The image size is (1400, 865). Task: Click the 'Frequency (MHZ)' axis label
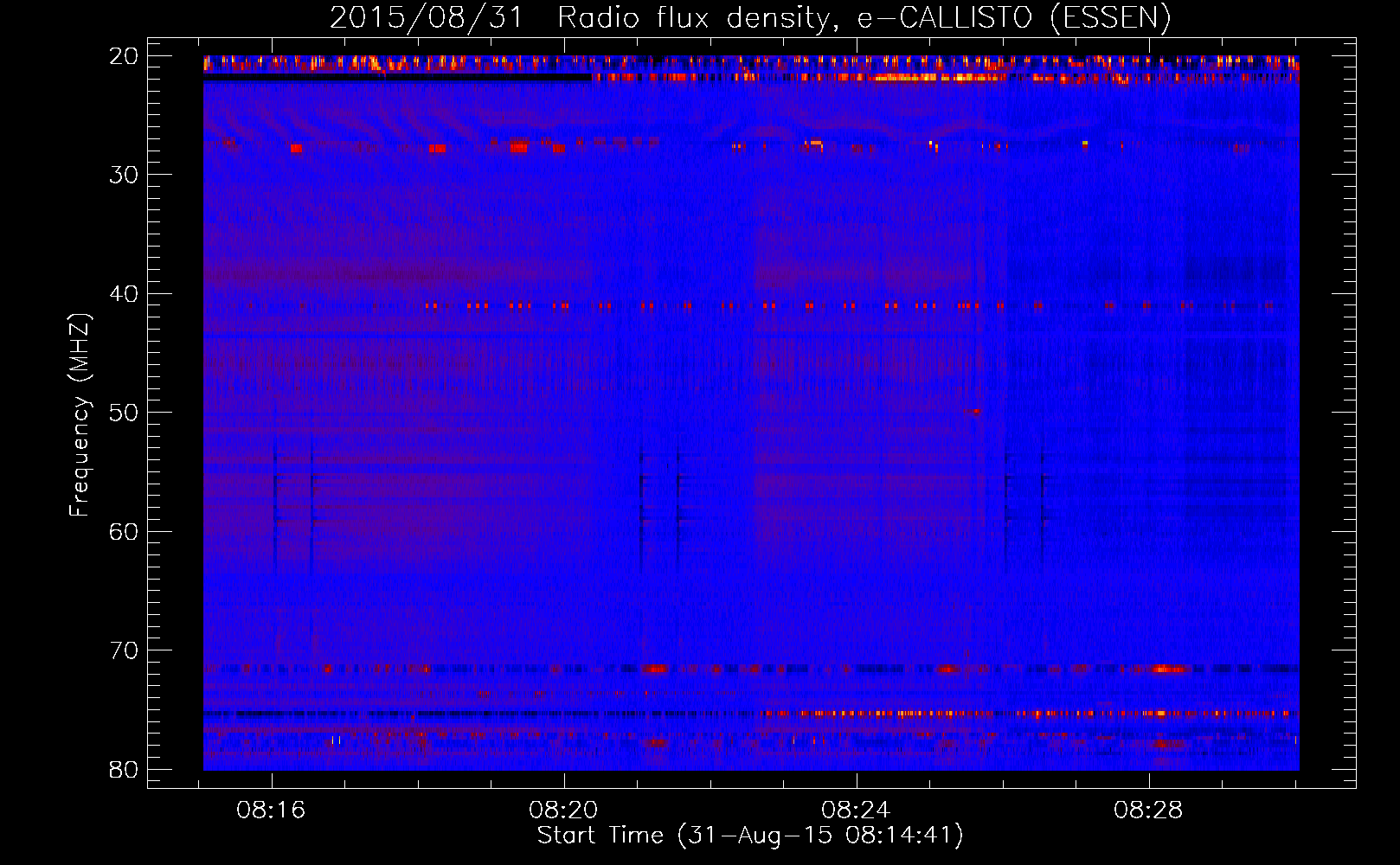(x=79, y=415)
